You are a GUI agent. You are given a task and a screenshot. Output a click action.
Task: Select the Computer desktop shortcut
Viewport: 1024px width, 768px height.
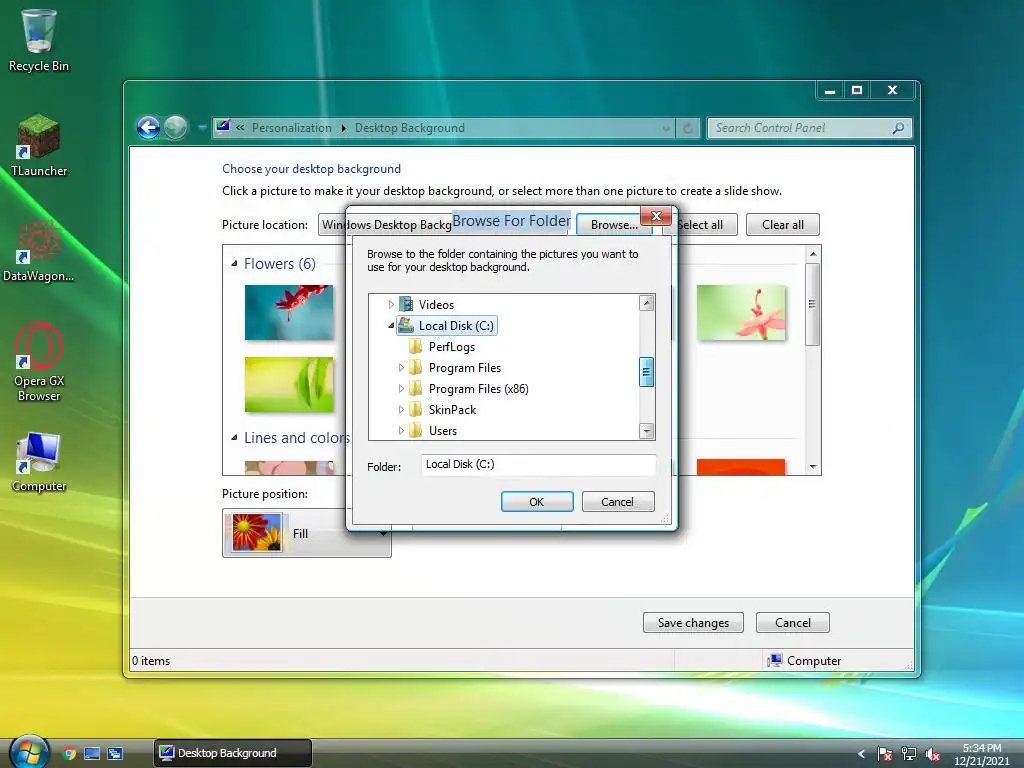[39, 462]
